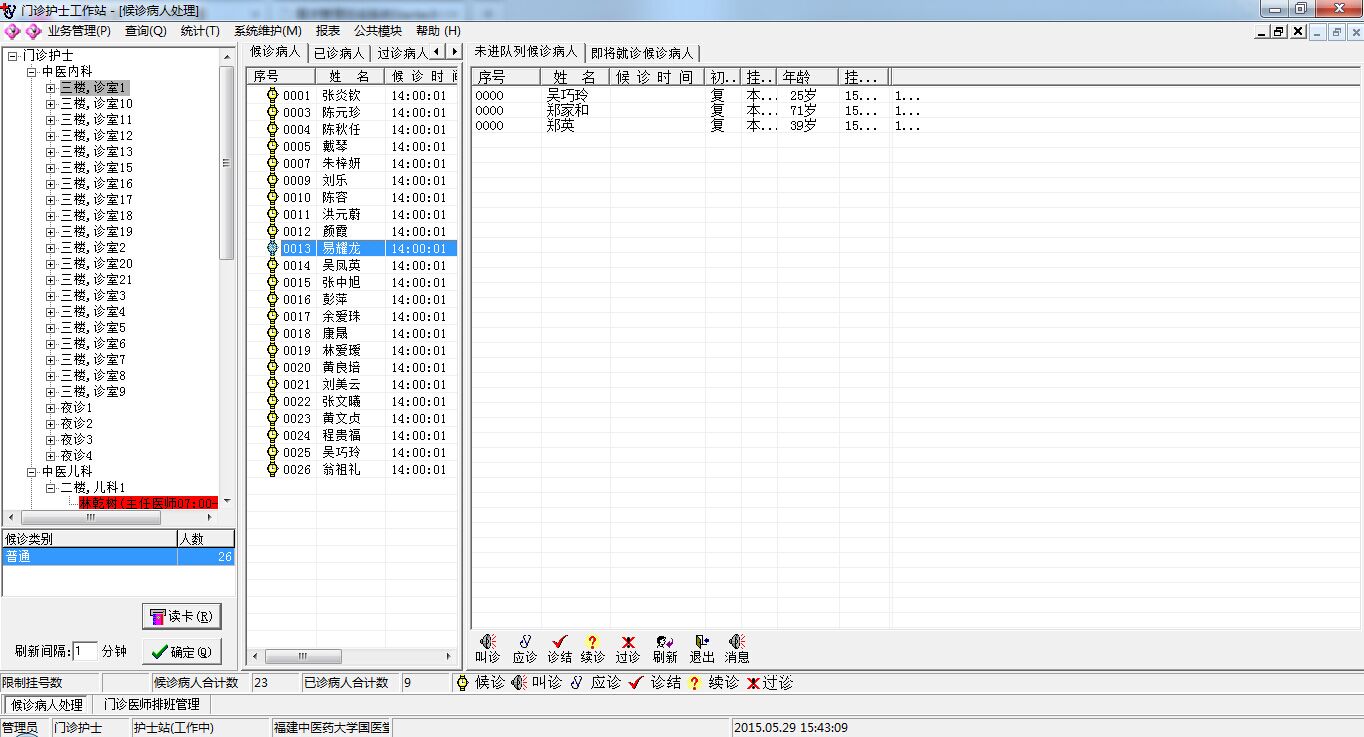The image size is (1364, 737).
Task: Click the 续诊 question mark toolbar icon
Action: click(593, 642)
